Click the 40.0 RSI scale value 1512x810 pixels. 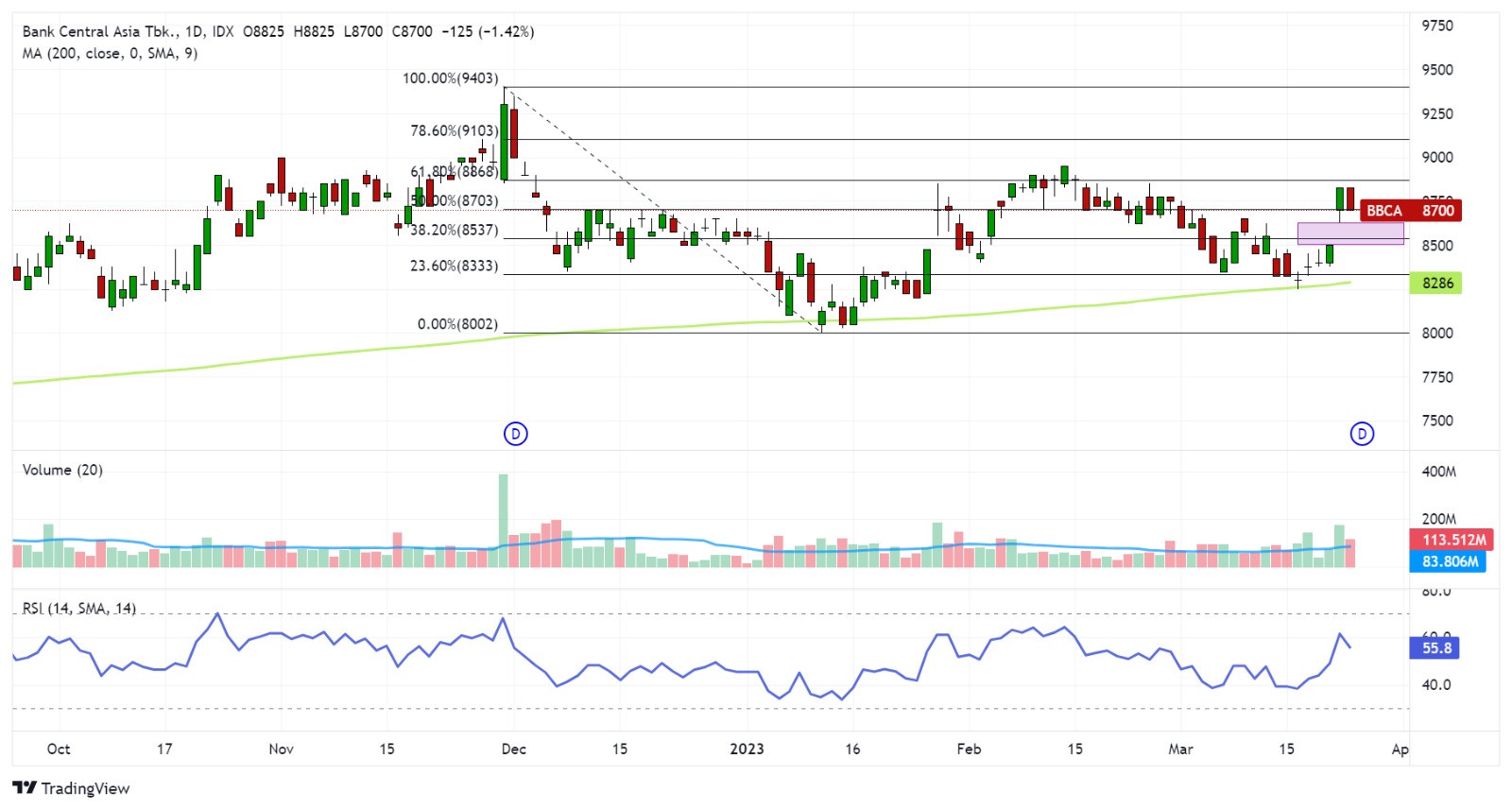click(1436, 685)
